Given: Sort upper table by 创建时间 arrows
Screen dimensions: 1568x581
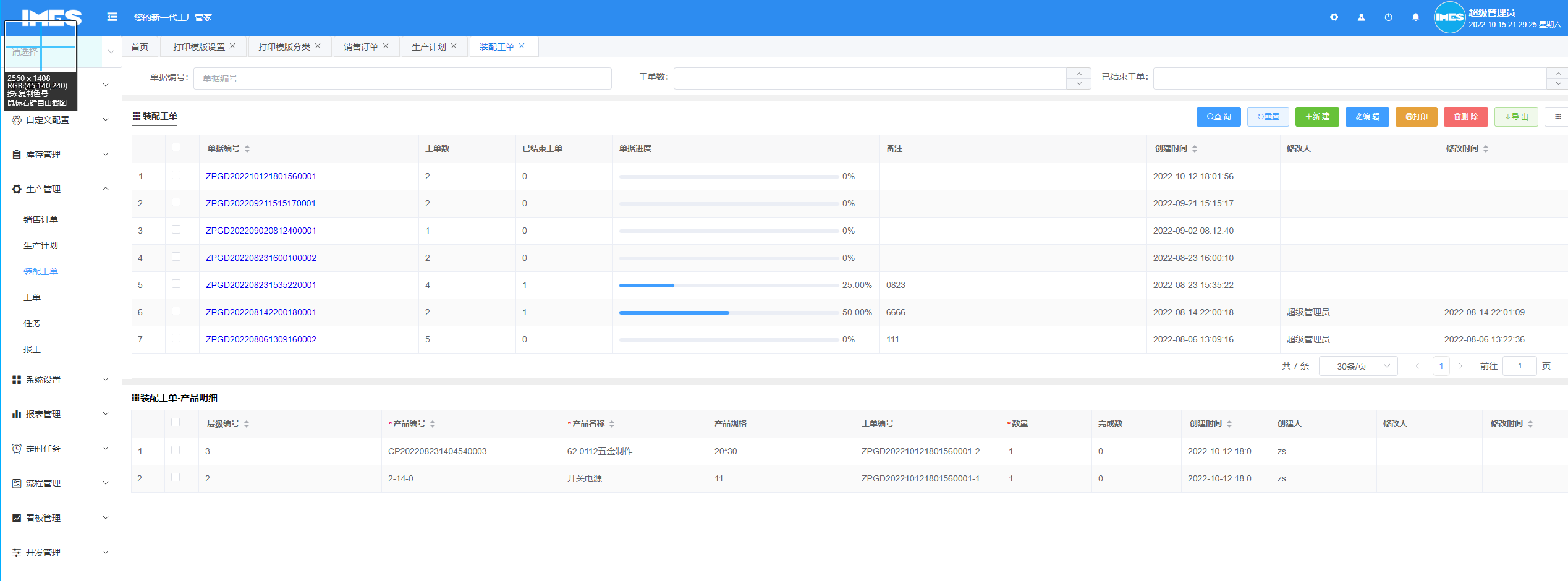Looking at the screenshot, I should pyautogui.click(x=1195, y=149).
